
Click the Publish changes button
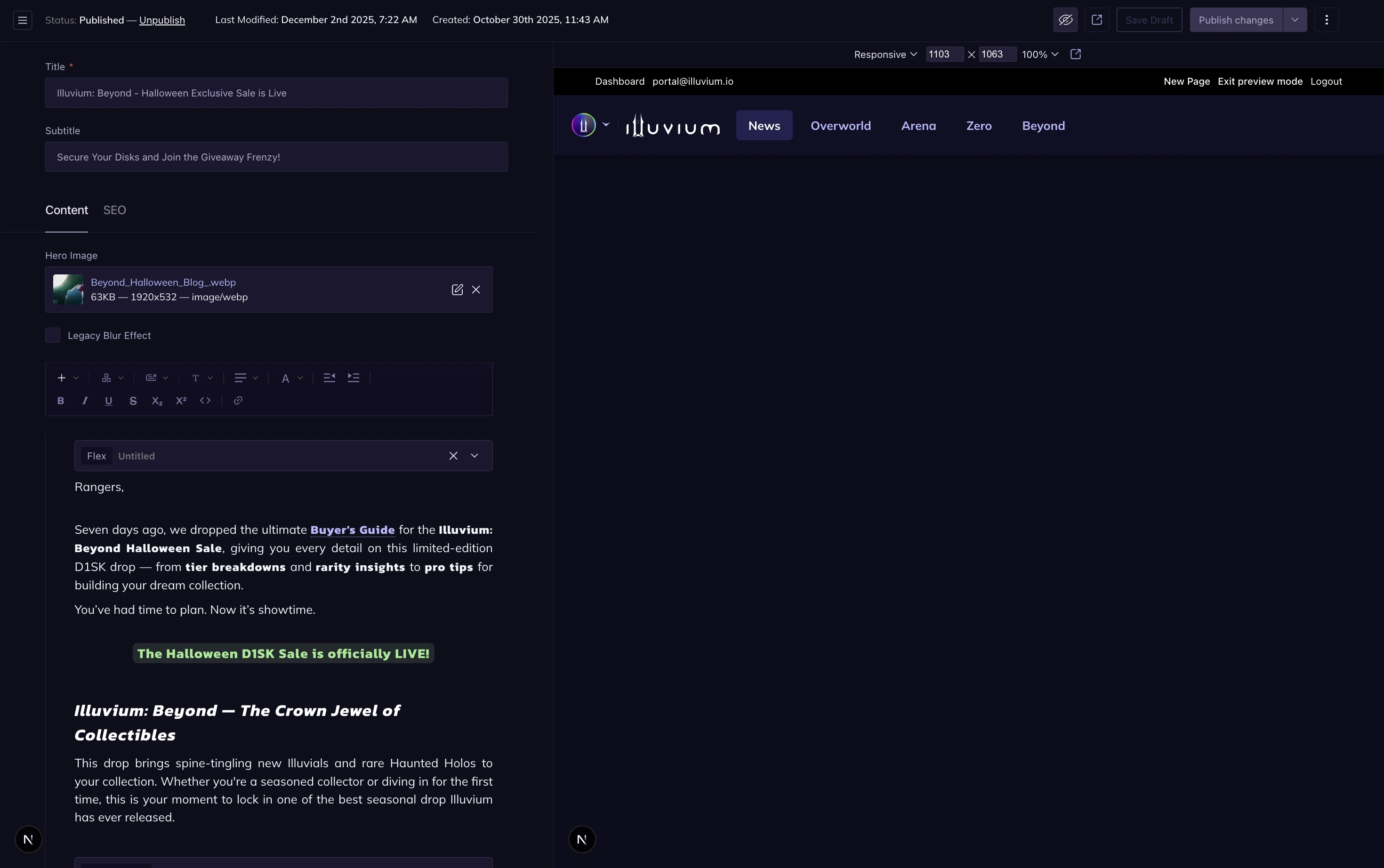(1236, 20)
